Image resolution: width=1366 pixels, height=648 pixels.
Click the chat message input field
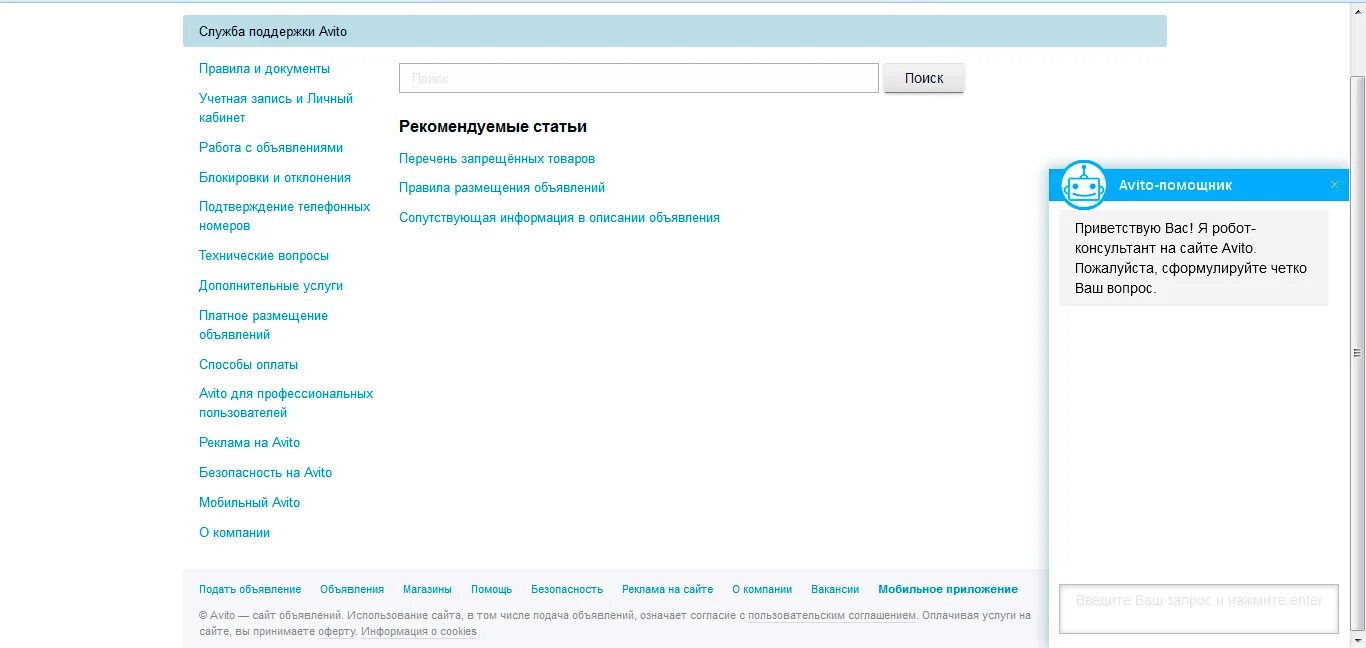(x=1198, y=609)
